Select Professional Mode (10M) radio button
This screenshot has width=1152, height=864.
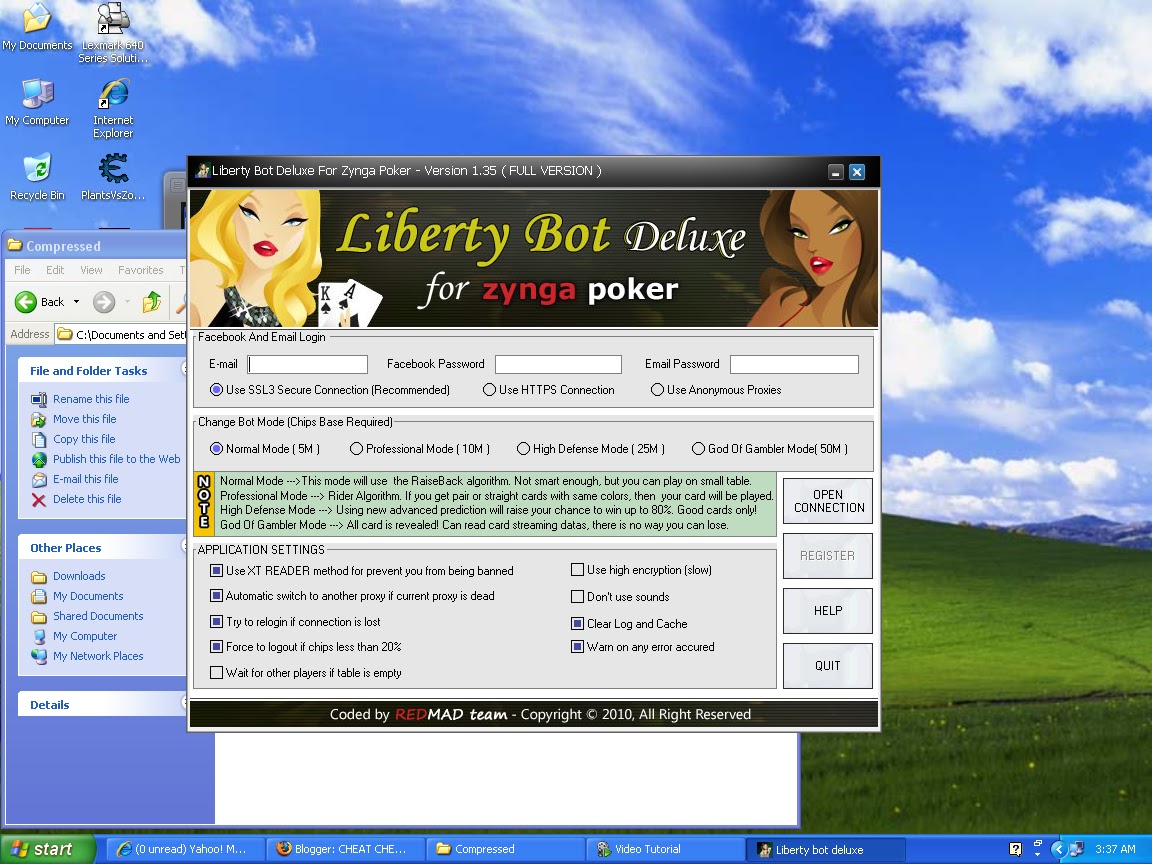click(x=356, y=448)
